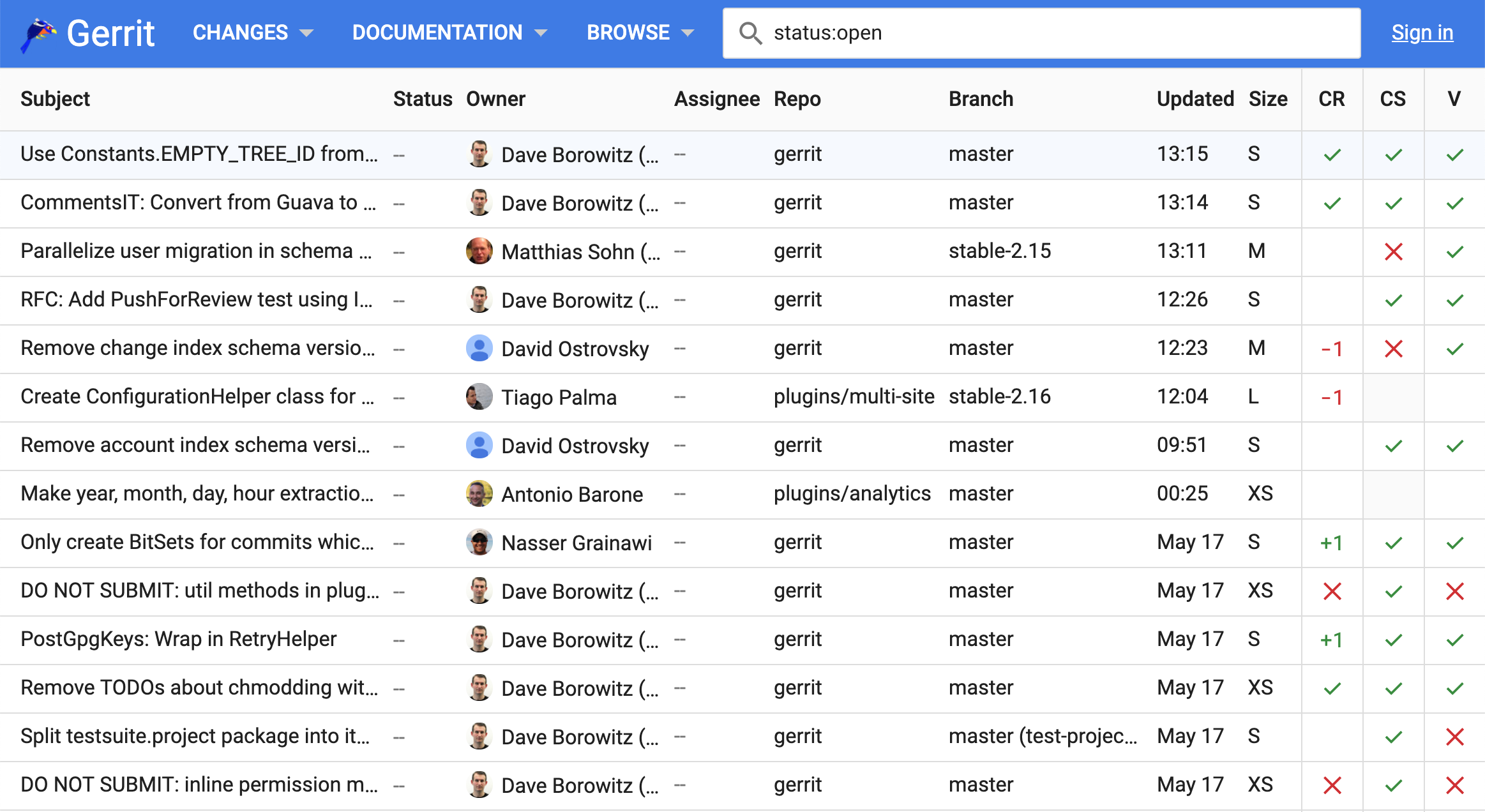
Task: Click the Updated column header
Action: coord(1195,99)
